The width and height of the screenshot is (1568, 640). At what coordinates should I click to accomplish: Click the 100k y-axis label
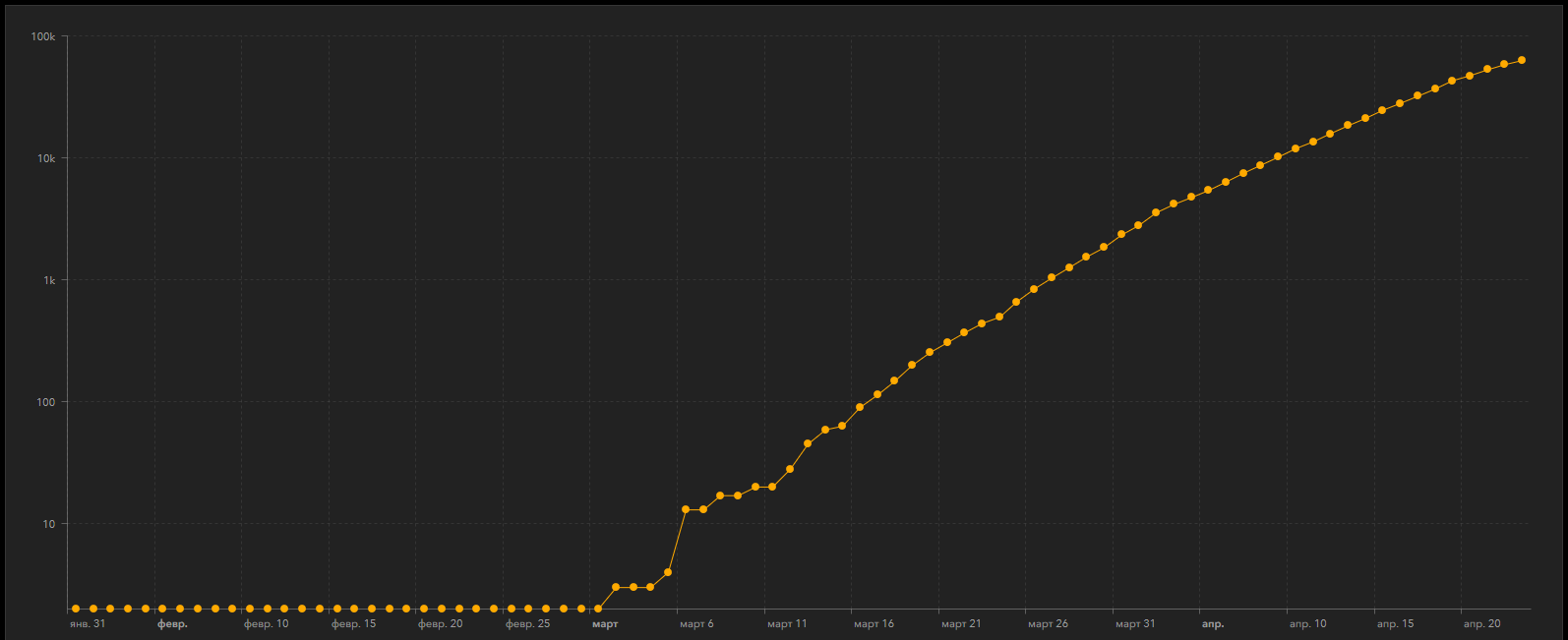click(x=43, y=36)
